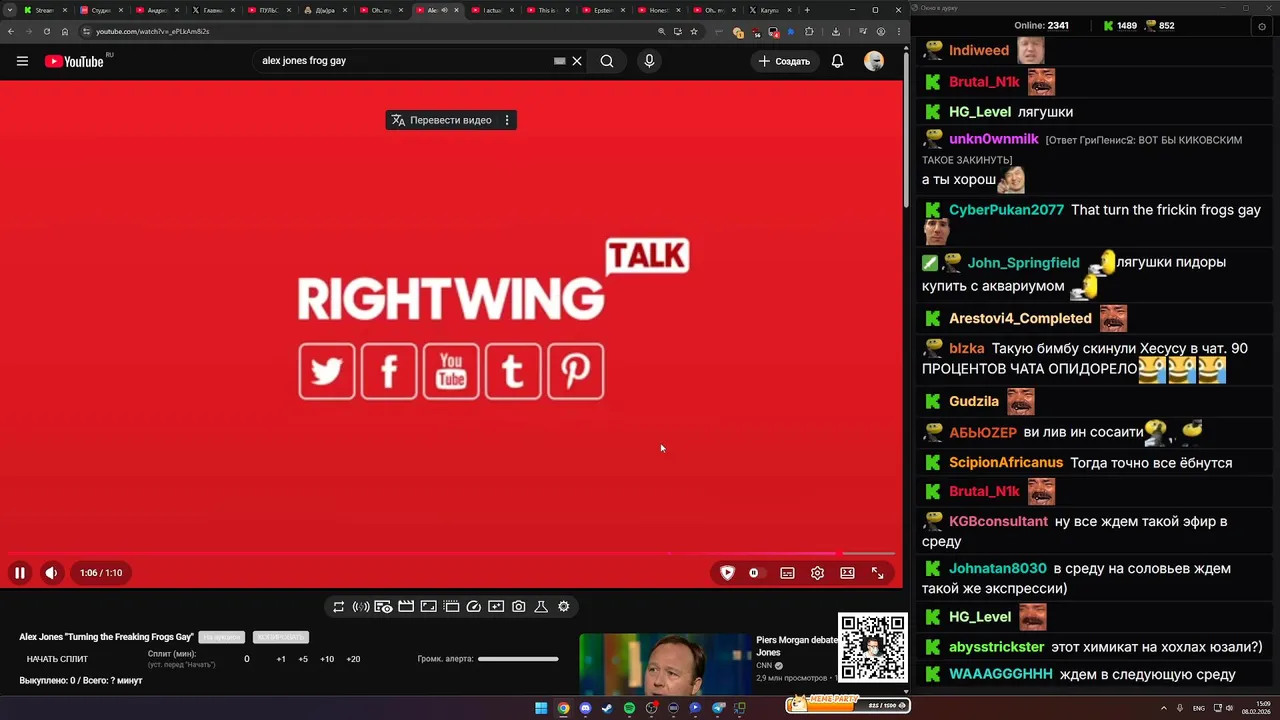Image resolution: width=1280 pixels, height=720 pixels.
Task: Take screenshot with camera toolbar icon
Action: pyautogui.click(x=519, y=606)
